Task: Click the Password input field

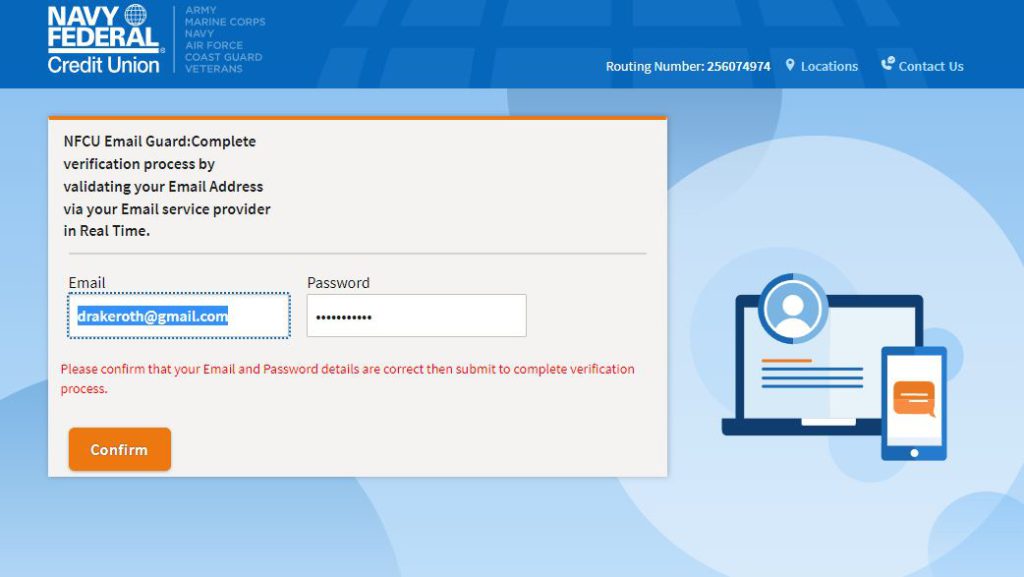Action: click(x=417, y=316)
